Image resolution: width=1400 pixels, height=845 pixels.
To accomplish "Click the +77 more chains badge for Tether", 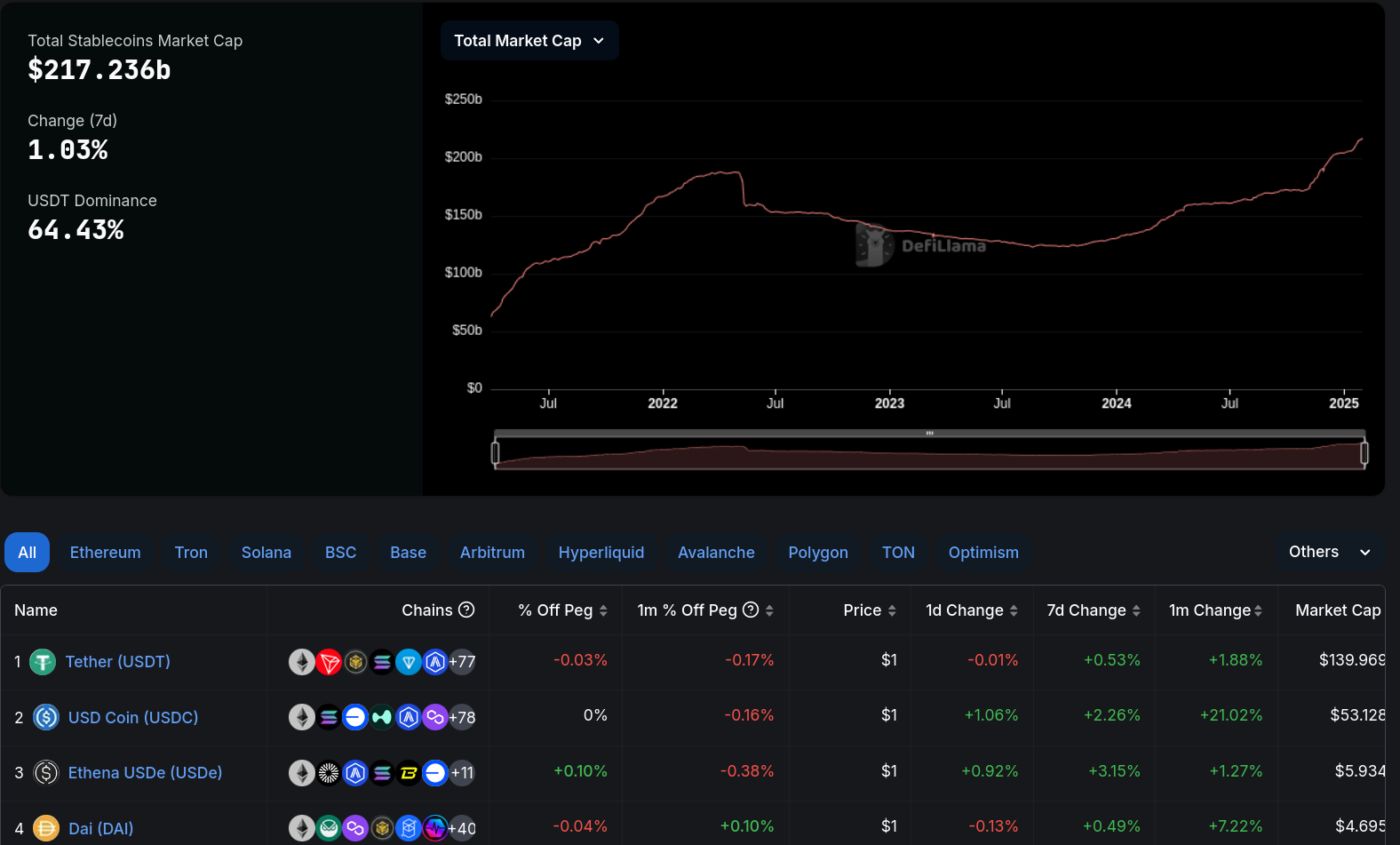I will click(x=462, y=662).
